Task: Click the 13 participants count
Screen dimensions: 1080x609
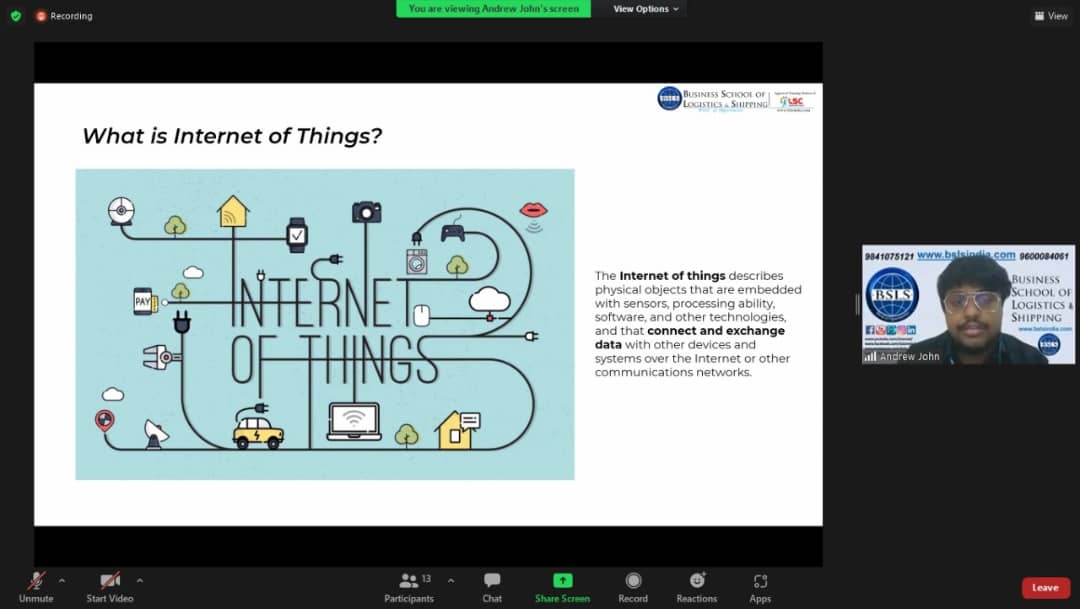Action: click(x=426, y=579)
